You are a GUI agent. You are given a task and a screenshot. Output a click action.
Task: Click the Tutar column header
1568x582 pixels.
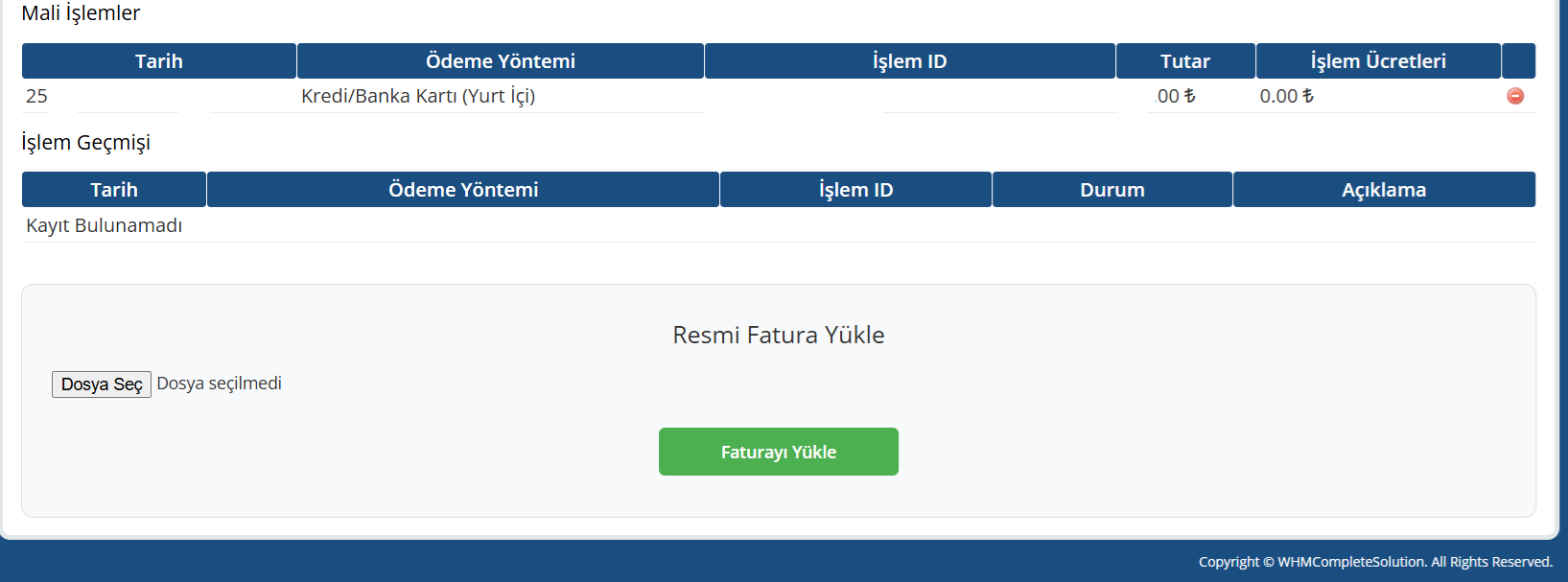tap(1185, 60)
